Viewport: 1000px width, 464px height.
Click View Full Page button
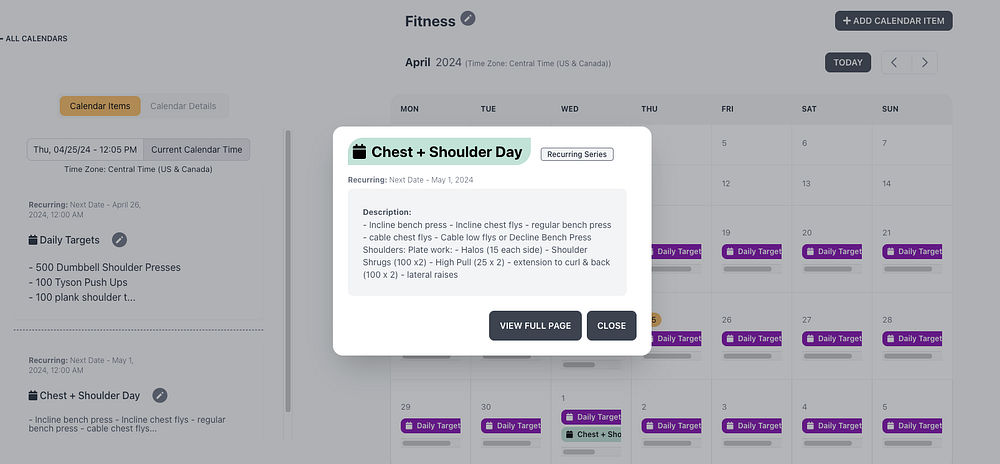coord(535,325)
